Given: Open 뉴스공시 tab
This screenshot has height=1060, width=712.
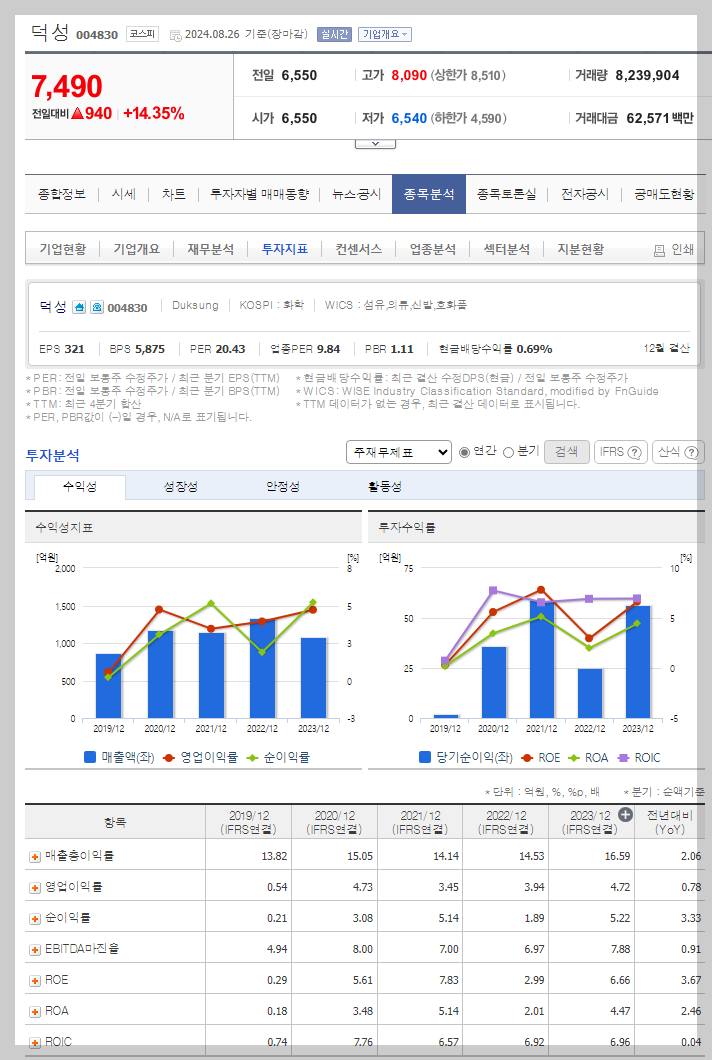Looking at the screenshot, I should [x=357, y=194].
